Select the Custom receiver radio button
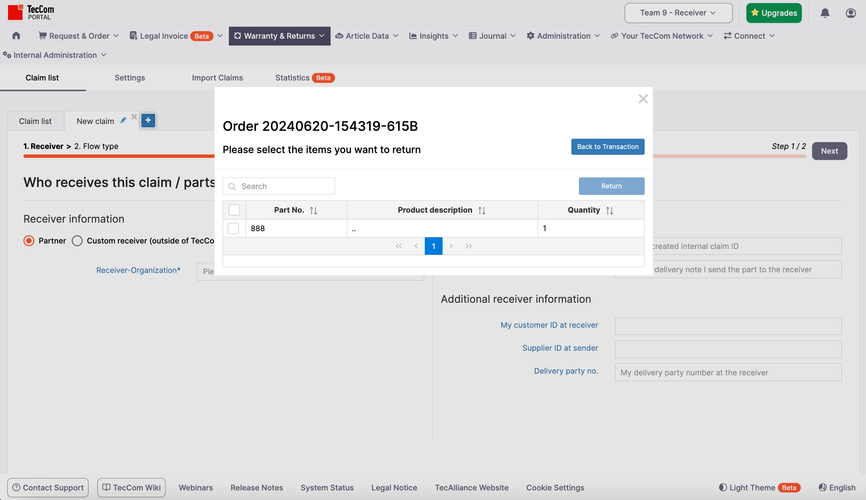The height and width of the screenshot is (500, 866). pos(77,241)
